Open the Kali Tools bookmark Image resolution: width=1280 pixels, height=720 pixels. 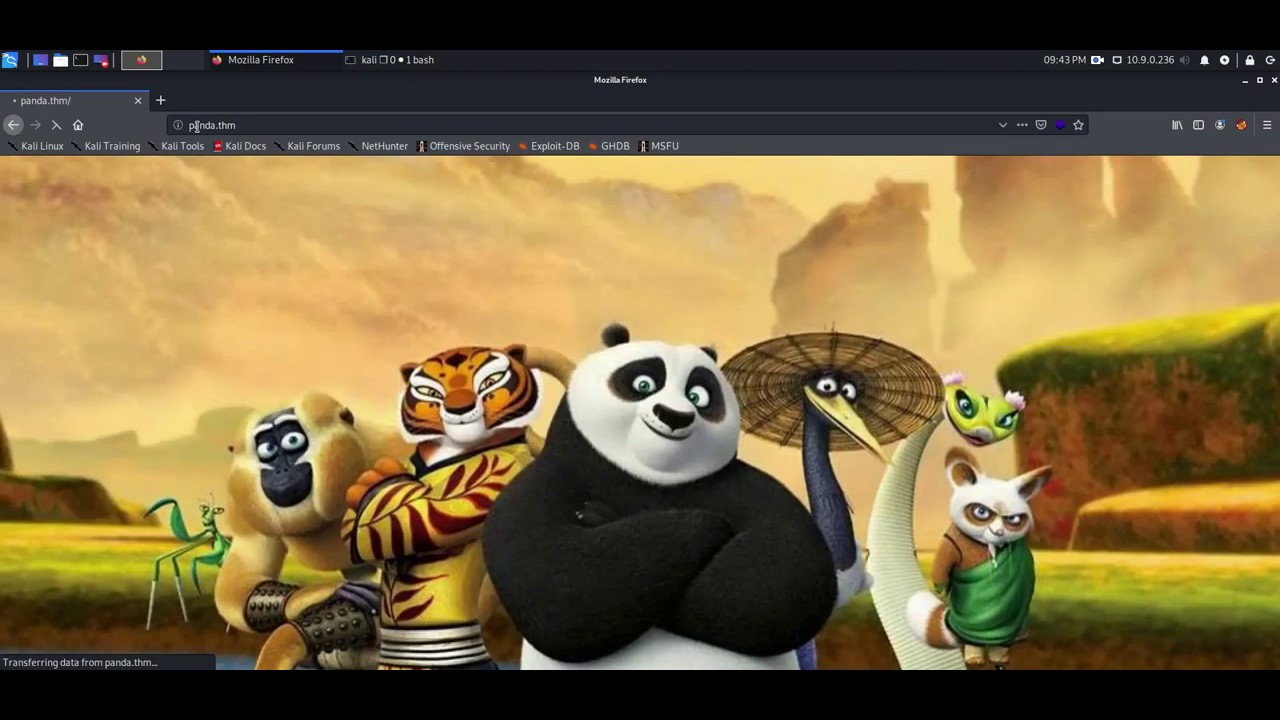point(176,146)
